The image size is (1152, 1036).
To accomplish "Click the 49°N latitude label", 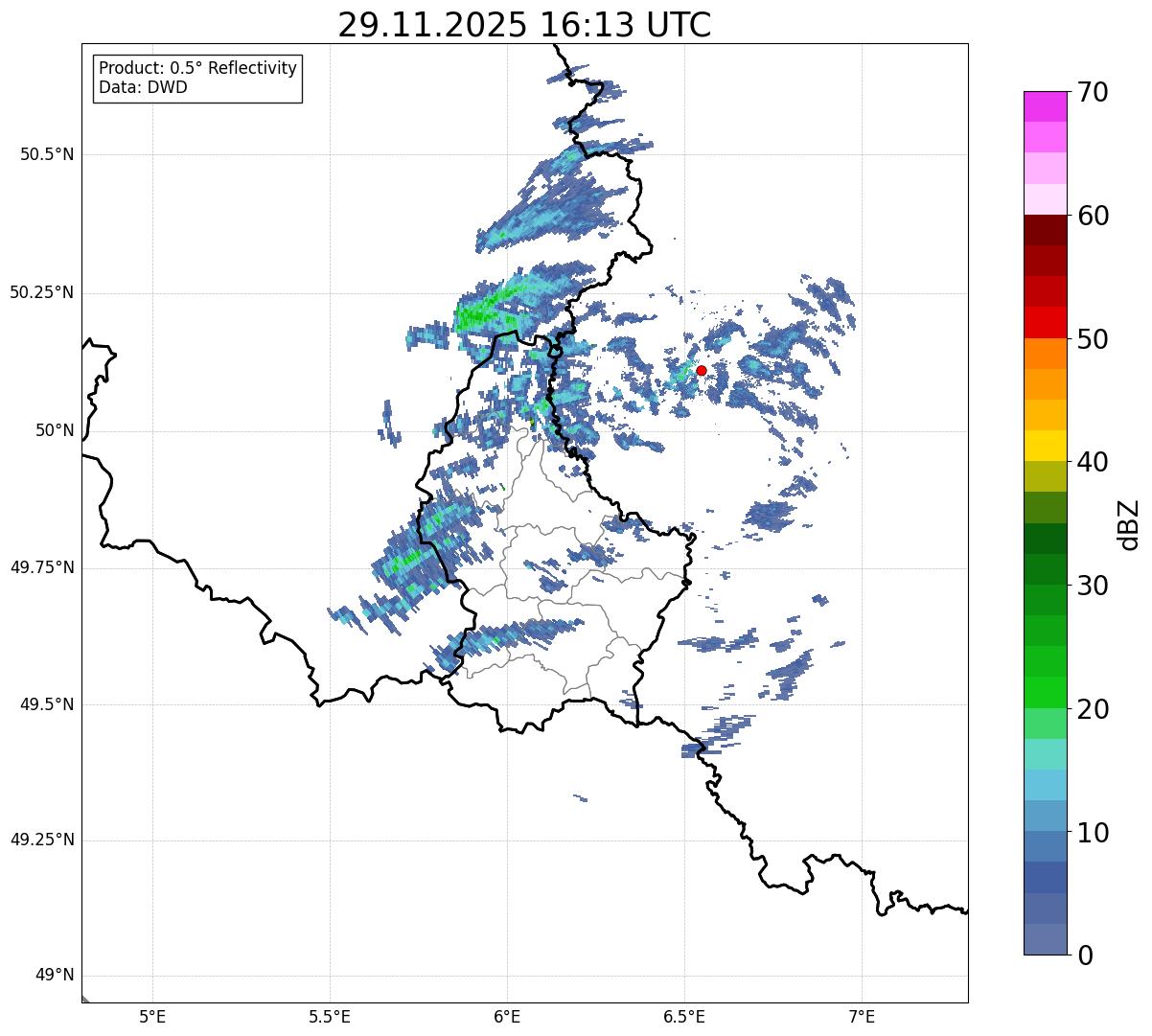I will (x=55, y=976).
